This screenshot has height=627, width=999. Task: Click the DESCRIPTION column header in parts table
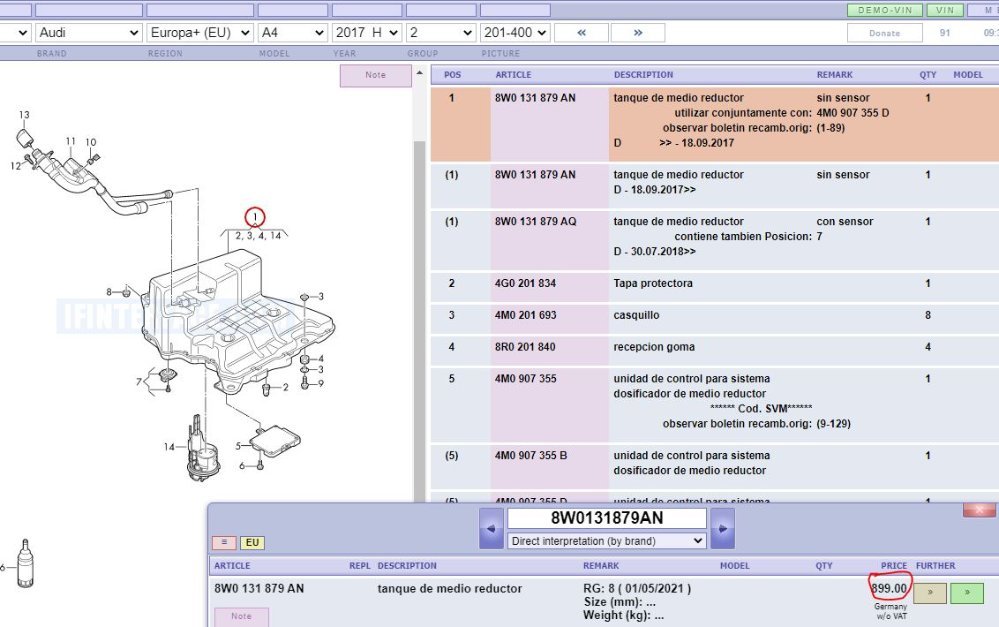[x=643, y=75]
